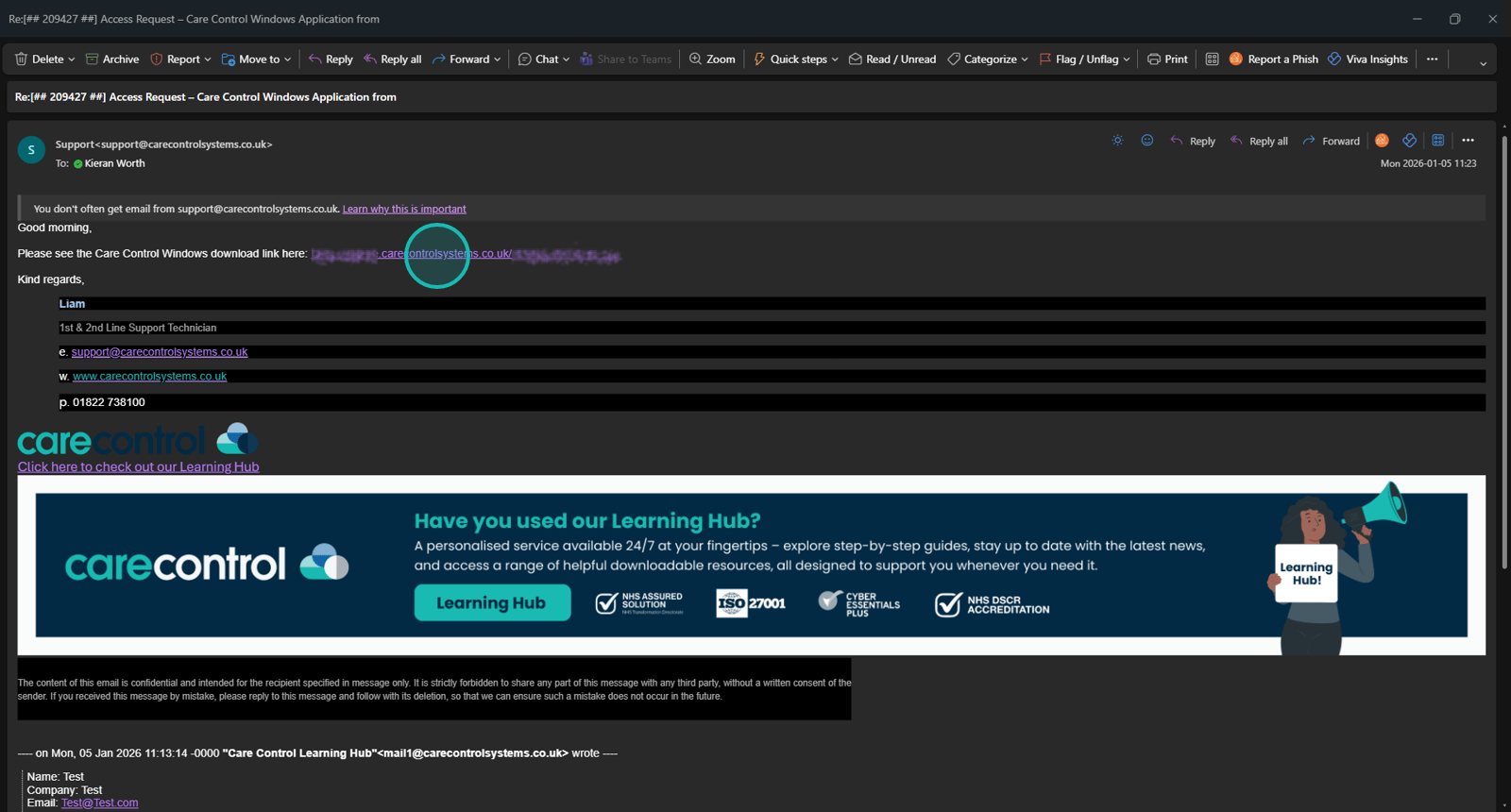Open Zoom from the toolbar

point(712,59)
